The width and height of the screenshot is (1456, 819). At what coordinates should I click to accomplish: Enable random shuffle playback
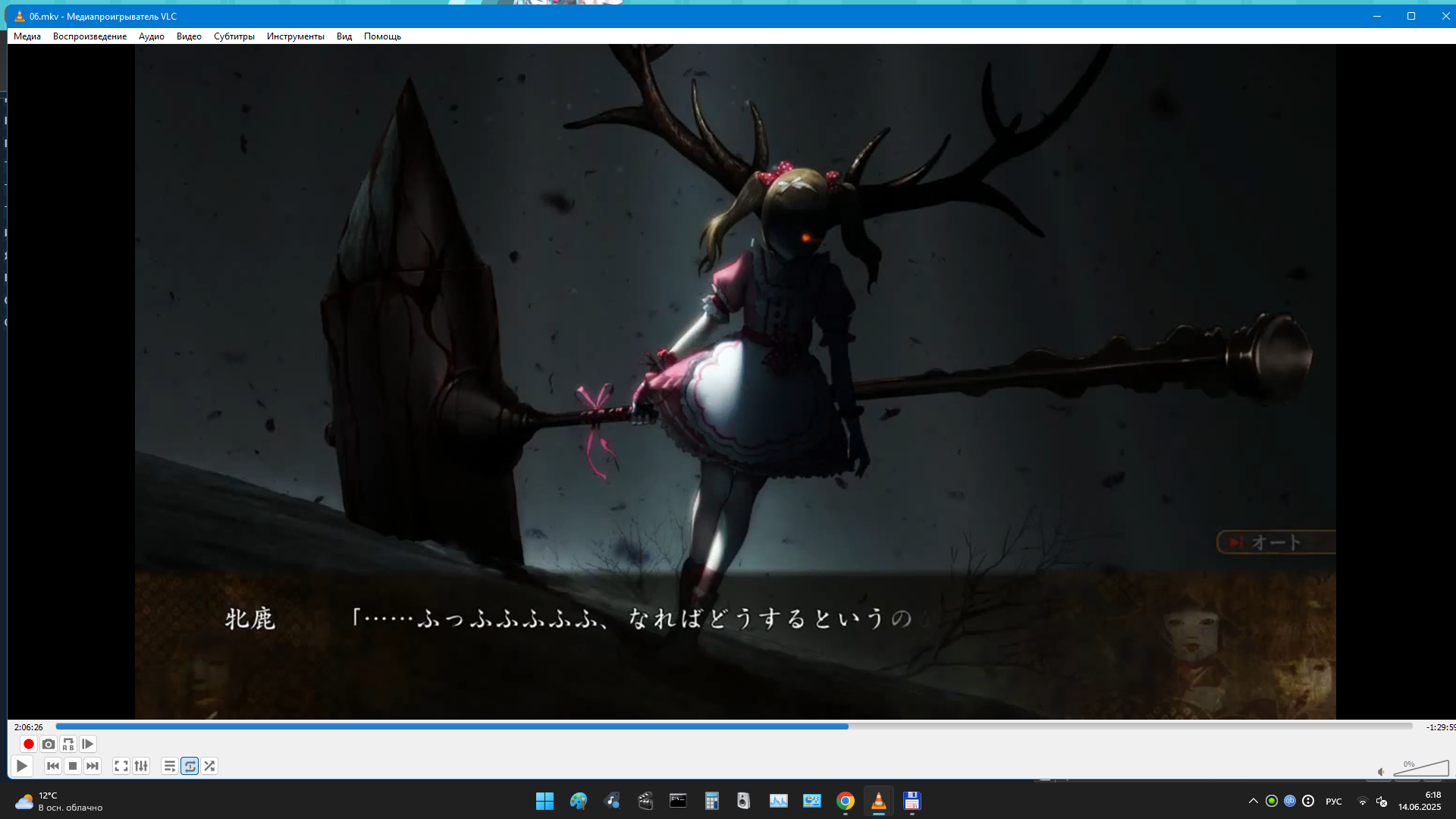209,766
